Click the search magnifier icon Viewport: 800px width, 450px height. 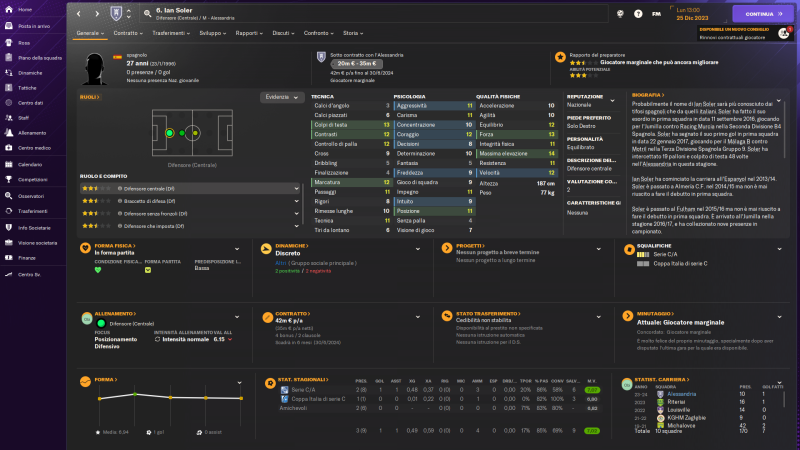[x=147, y=14]
